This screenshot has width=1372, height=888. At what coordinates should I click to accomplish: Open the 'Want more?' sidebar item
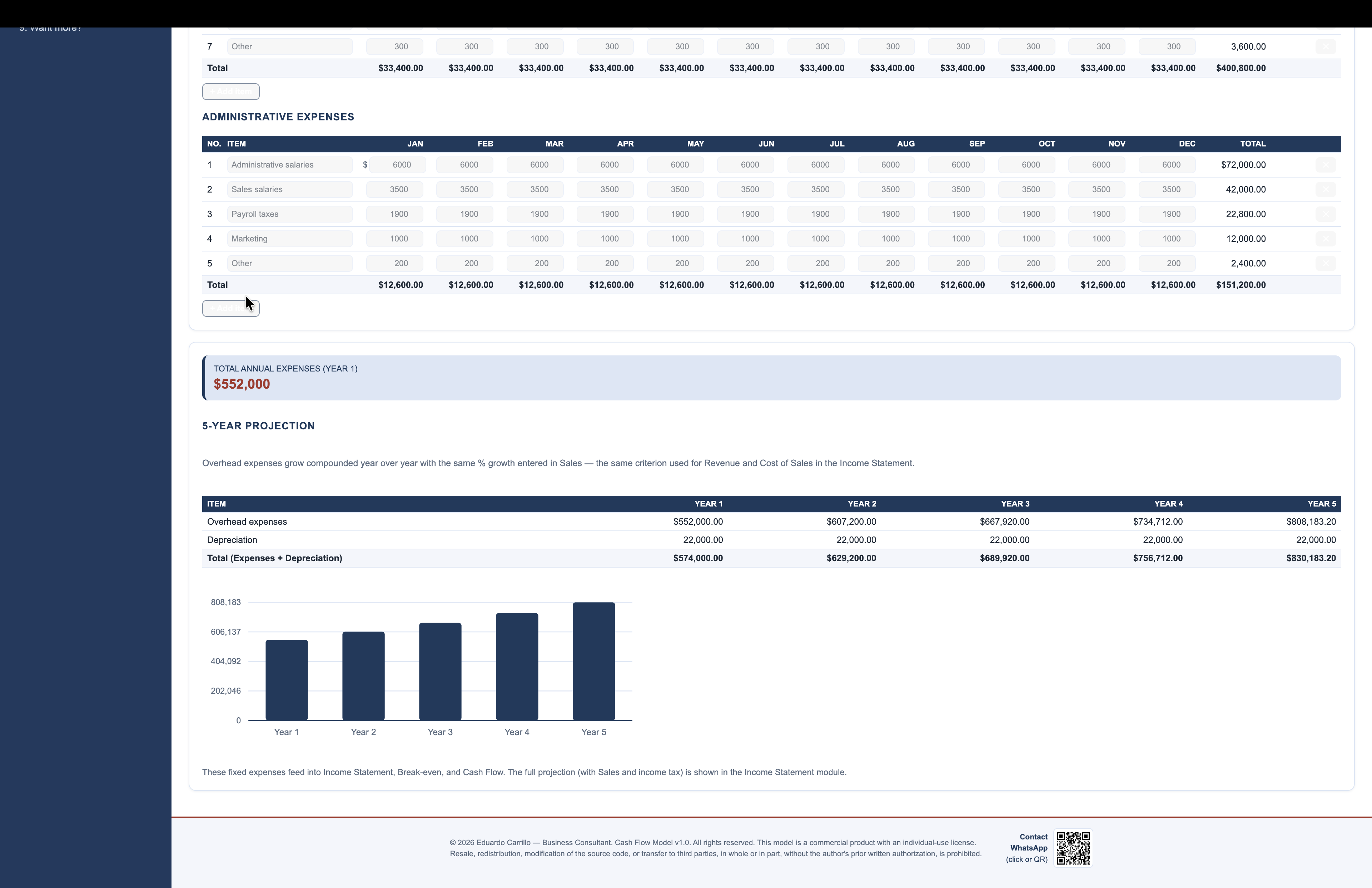(50, 28)
